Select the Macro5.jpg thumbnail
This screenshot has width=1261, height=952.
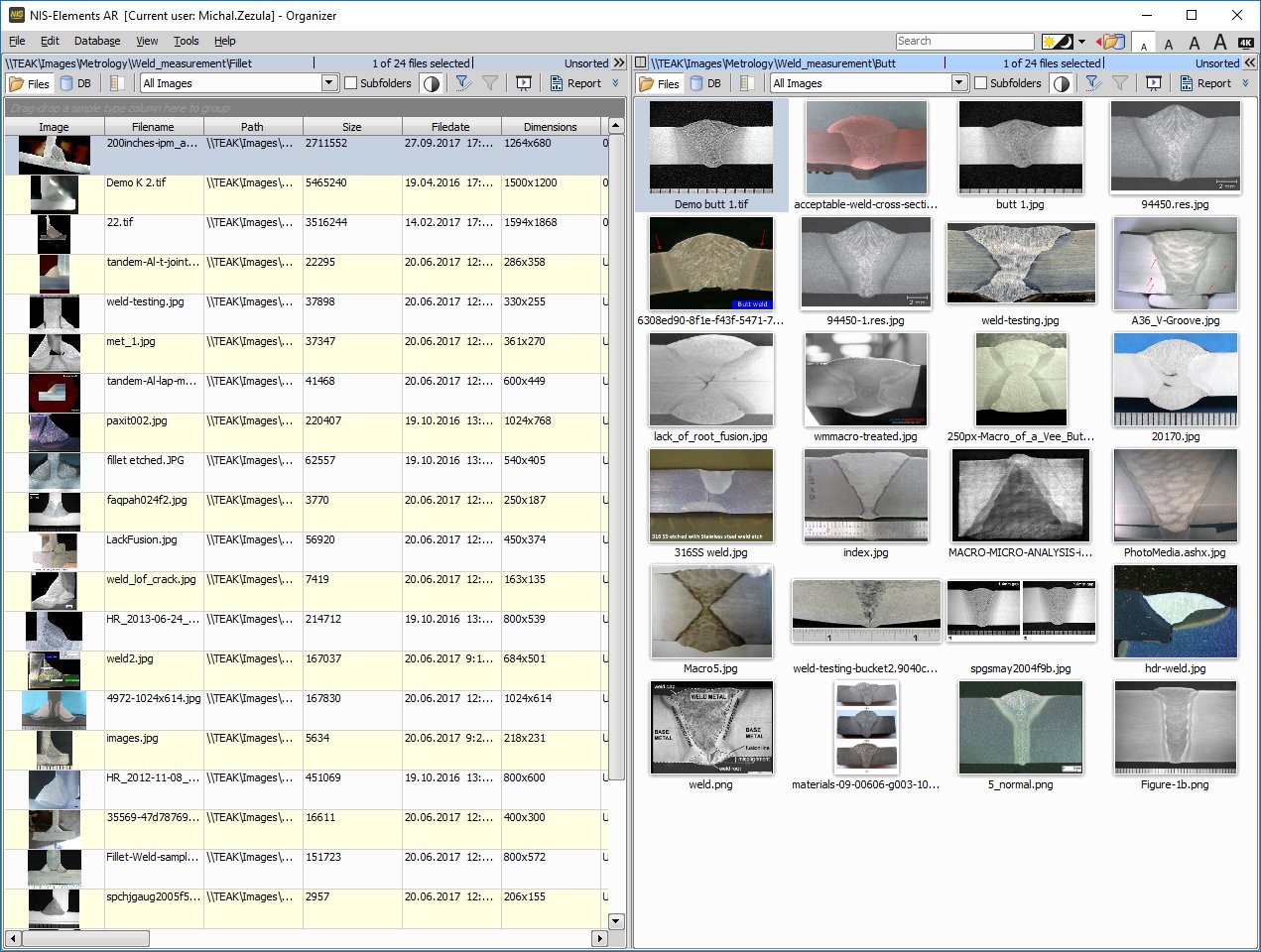coord(710,611)
